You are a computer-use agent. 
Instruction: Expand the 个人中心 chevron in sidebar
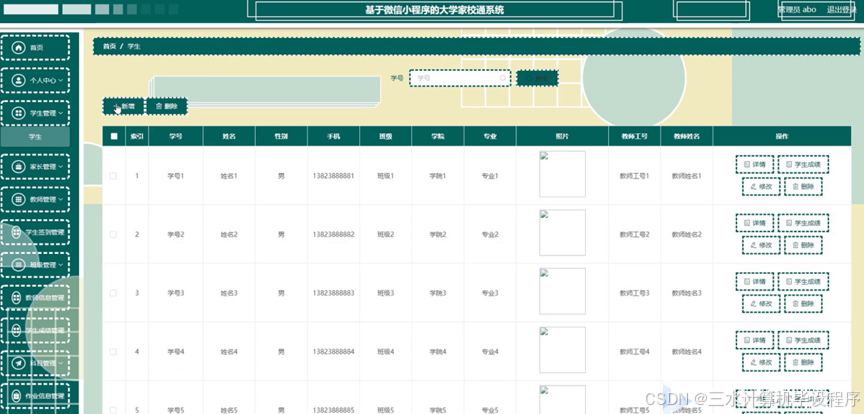pyautogui.click(x=61, y=80)
